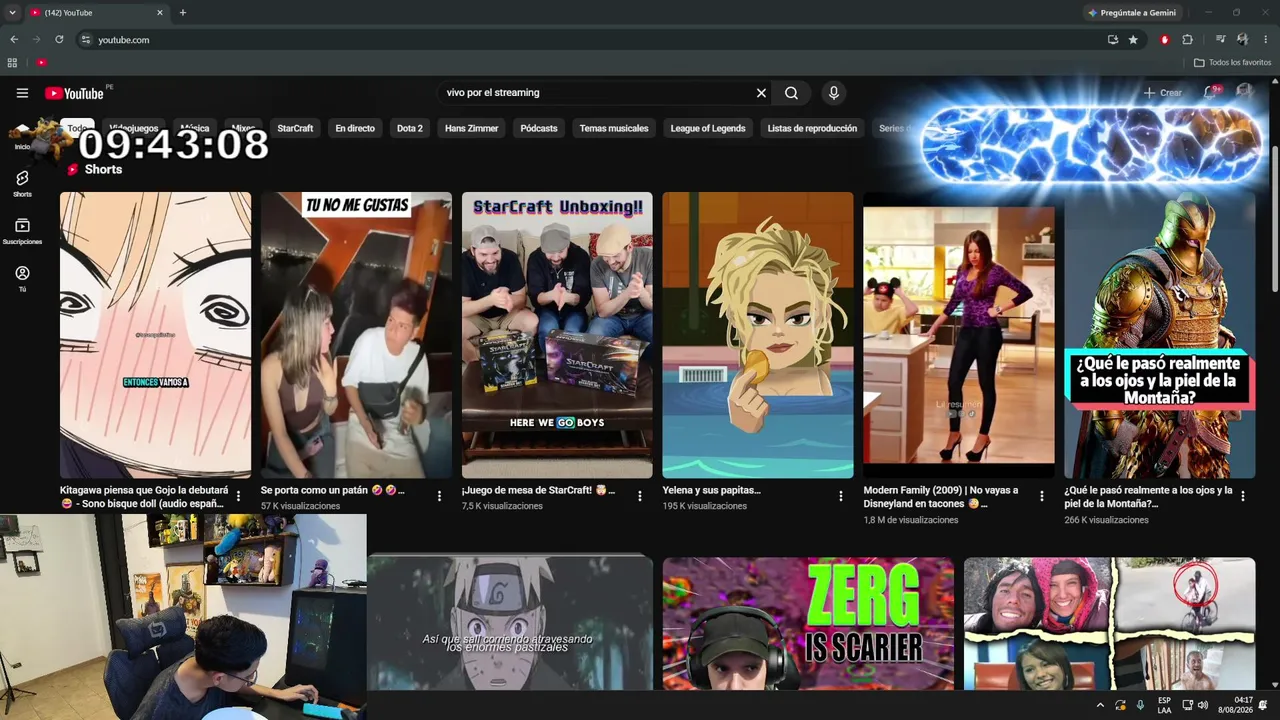Screen dimensions: 1280x720
Task: Clear the search box text
Action: click(x=761, y=93)
